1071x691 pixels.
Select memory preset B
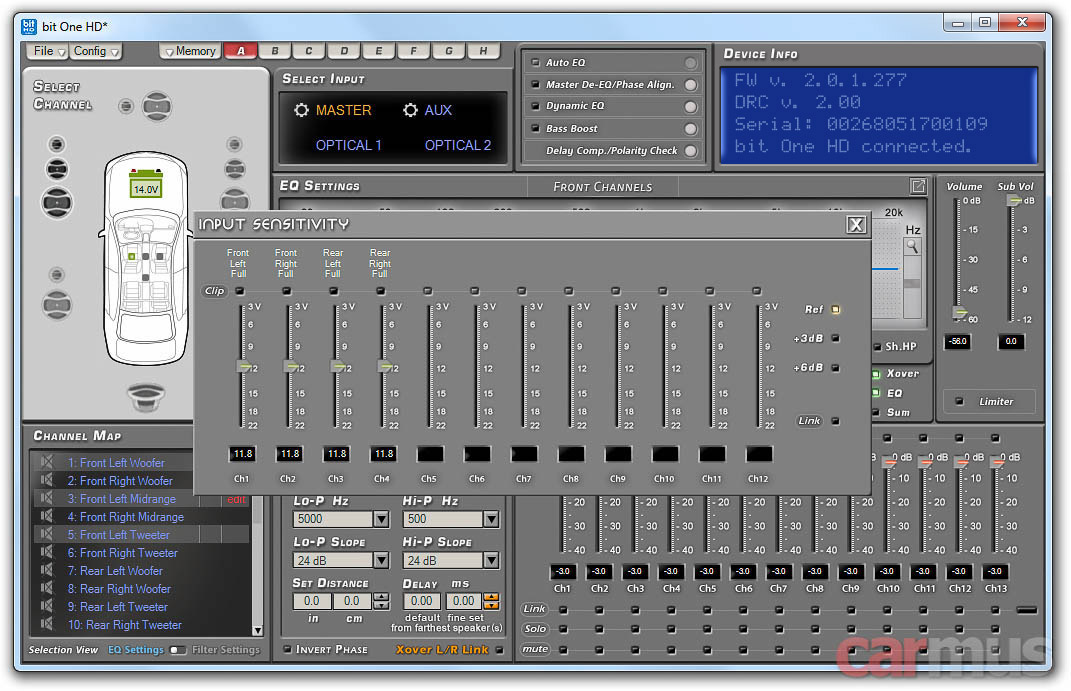click(x=275, y=51)
